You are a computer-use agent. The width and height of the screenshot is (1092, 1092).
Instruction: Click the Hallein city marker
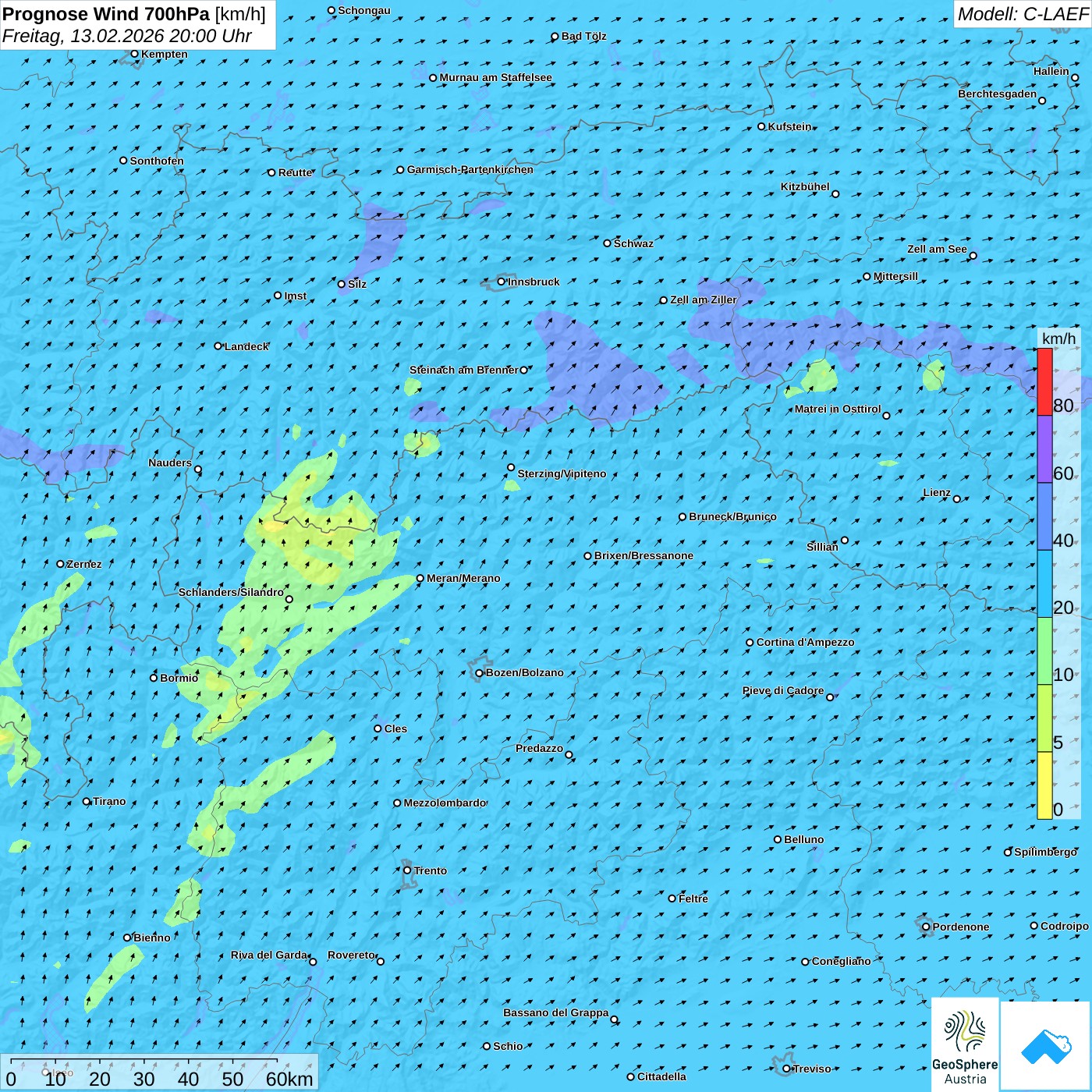(x=1075, y=77)
